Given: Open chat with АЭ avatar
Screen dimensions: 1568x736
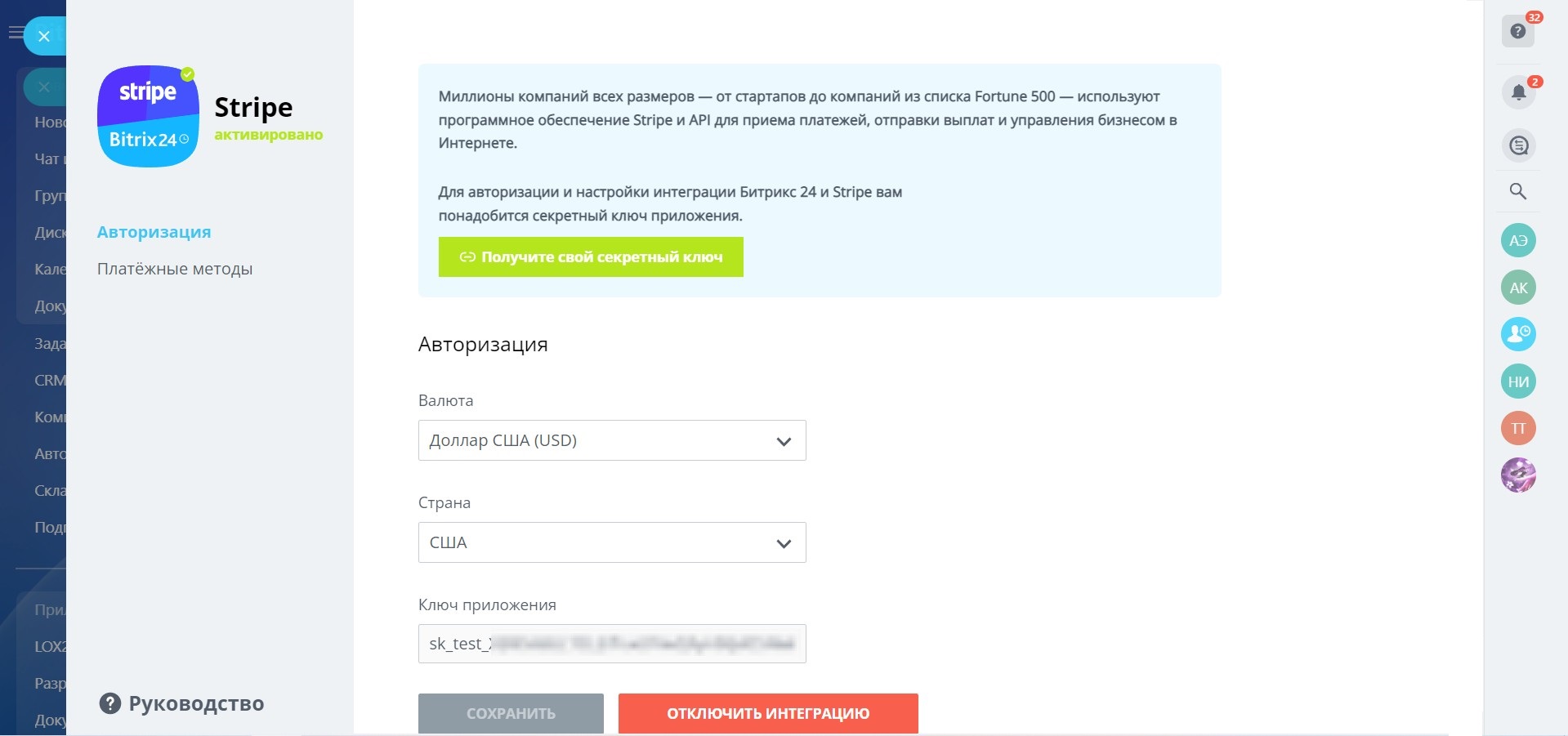Looking at the screenshot, I should 1518,240.
